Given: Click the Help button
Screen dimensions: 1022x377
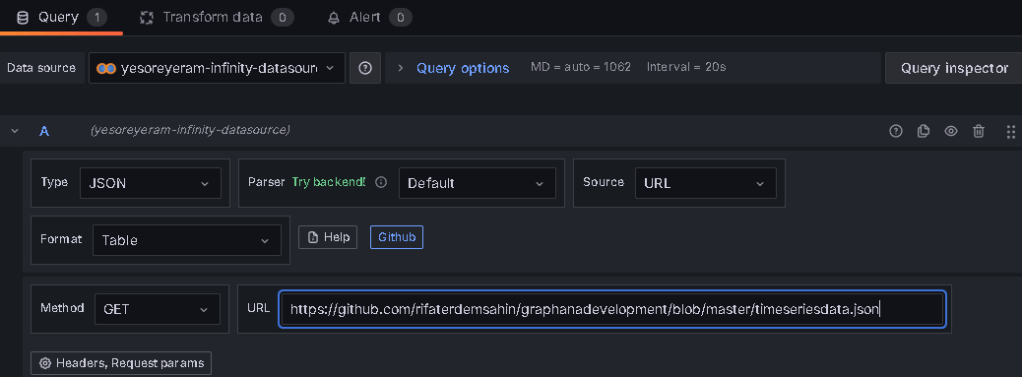Looking at the screenshot, I should point(328,237).
